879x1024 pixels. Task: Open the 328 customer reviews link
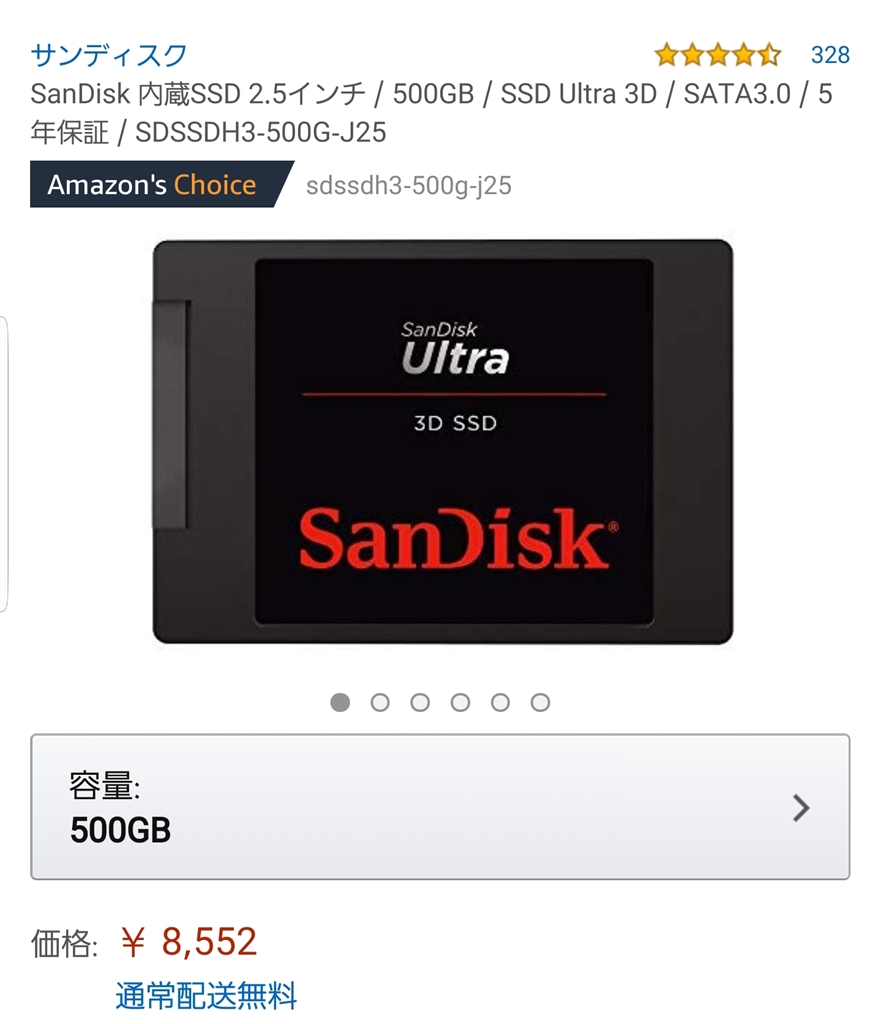coord(830,55)
